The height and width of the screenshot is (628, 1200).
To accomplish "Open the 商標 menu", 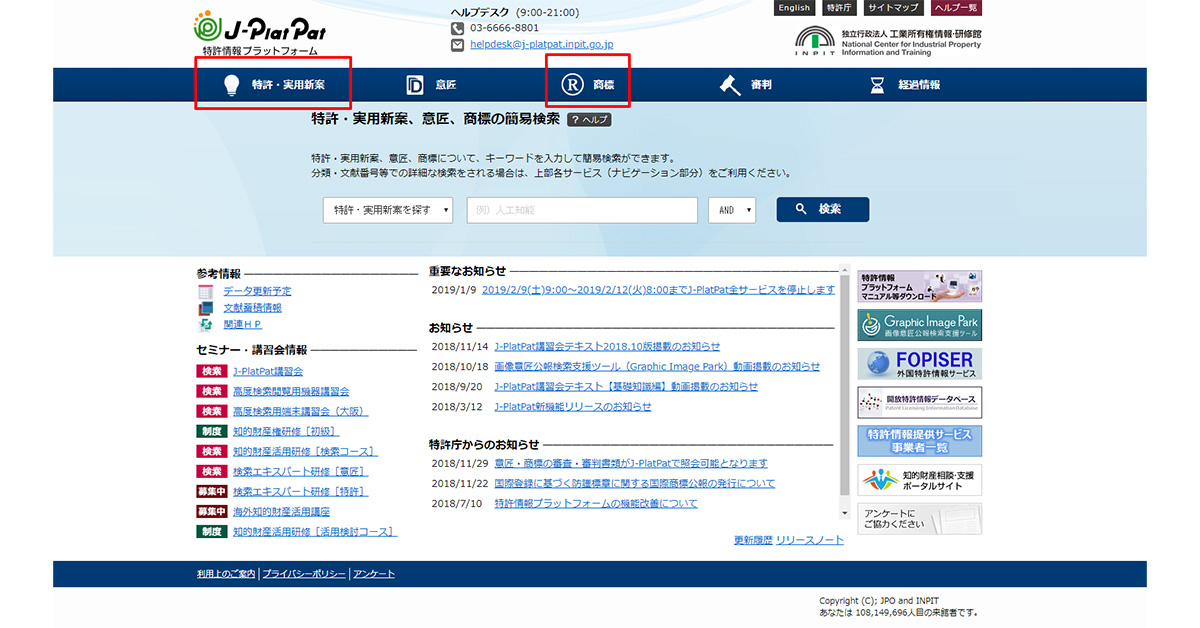I will 588,85.
